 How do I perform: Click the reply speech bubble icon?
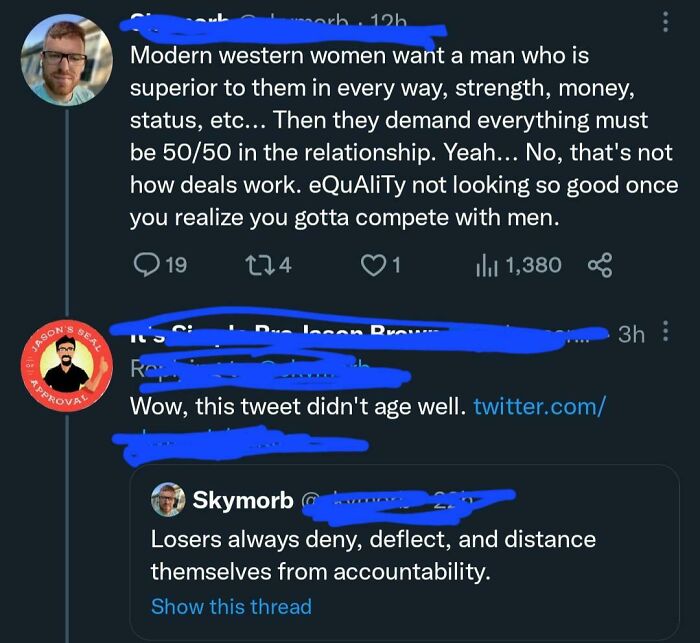tap(145, 264)
